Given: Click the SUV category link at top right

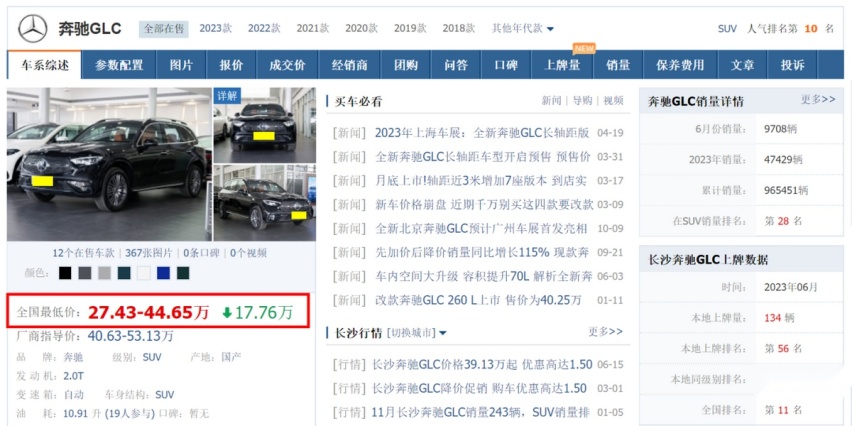Looking at the screenshot, I should click(727, 29).
